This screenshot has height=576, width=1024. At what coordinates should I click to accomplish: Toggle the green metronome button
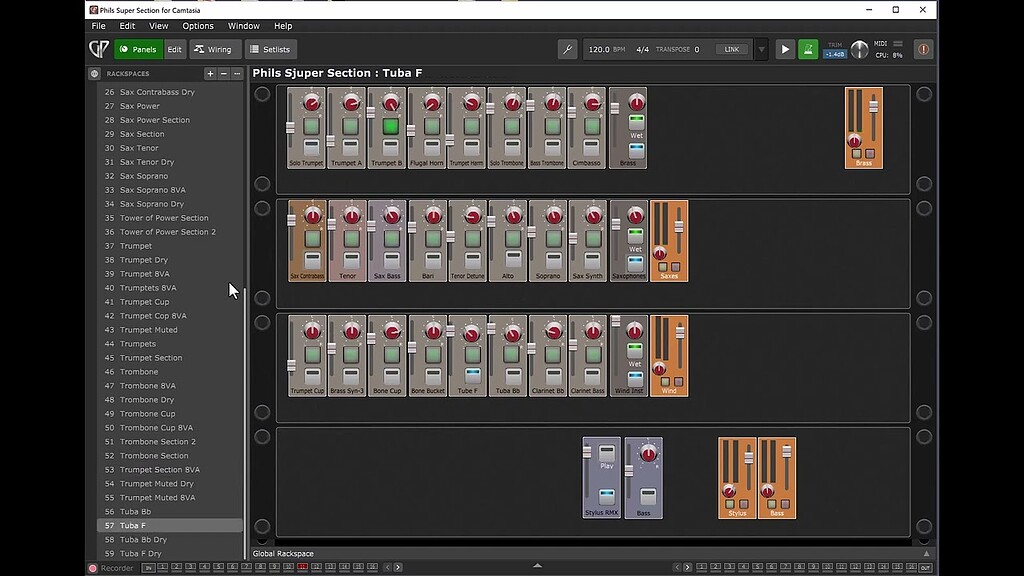pyautogui.click(x=808, y=49)
